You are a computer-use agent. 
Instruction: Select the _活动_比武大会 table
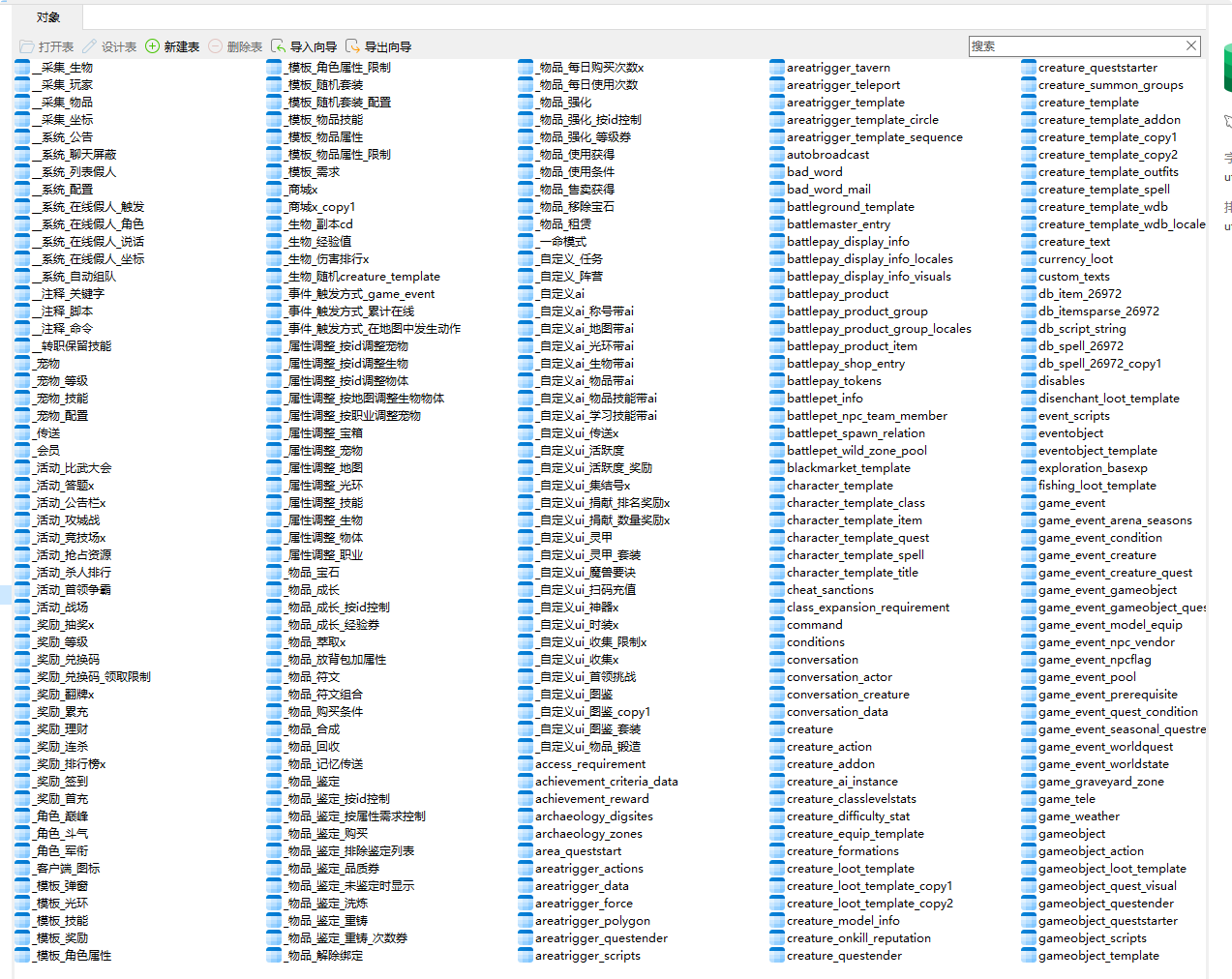(73, 468)
